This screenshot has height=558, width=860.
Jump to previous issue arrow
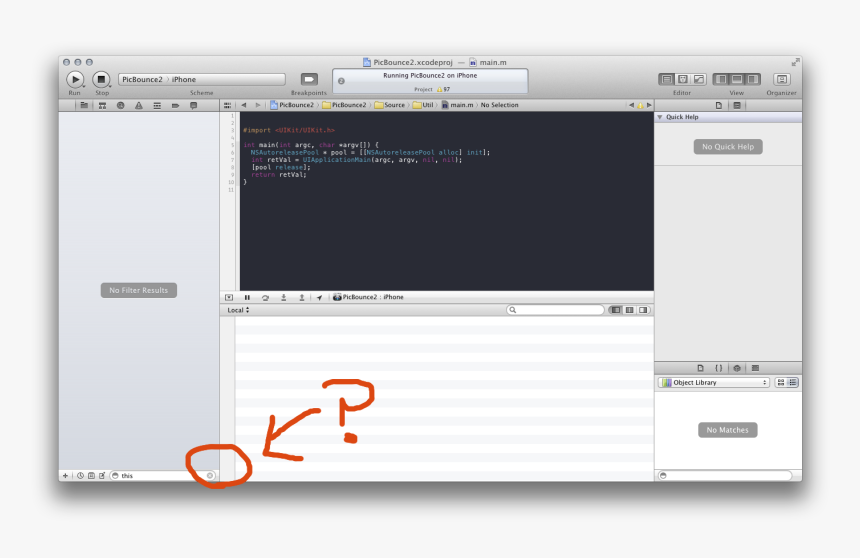631,105
